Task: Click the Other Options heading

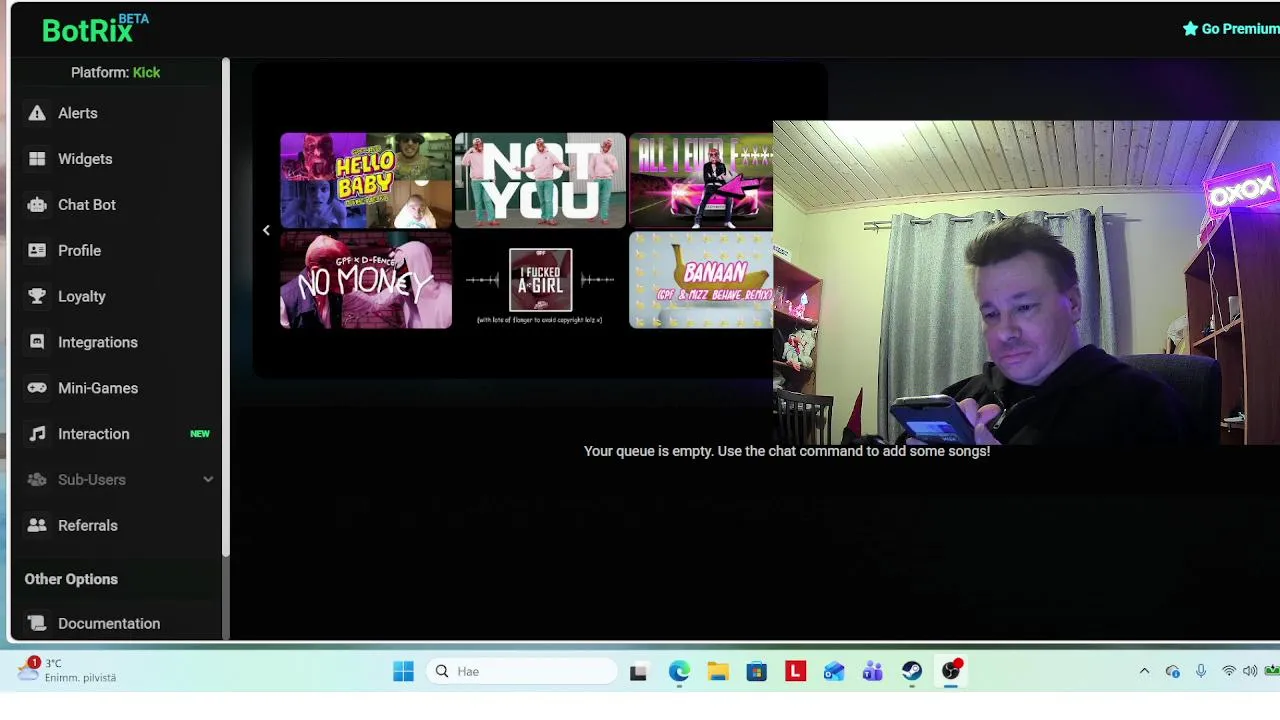Action: pyautogui.click(x=71, y=579)
